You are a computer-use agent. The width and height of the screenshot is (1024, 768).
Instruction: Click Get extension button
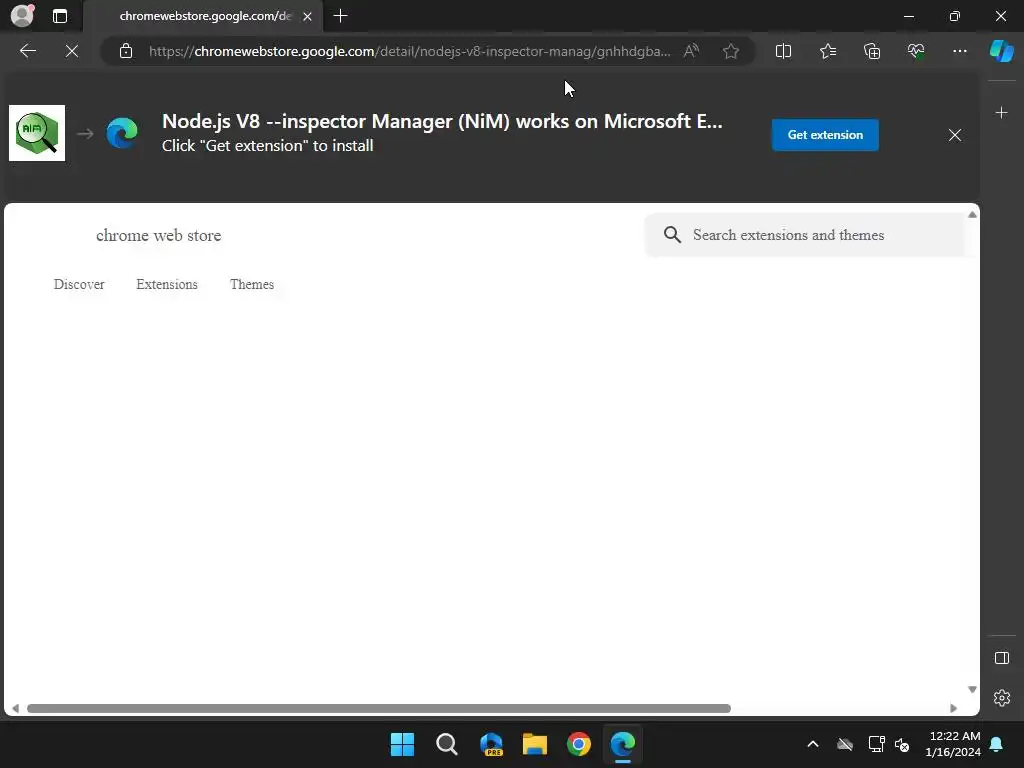pos(825,135)
